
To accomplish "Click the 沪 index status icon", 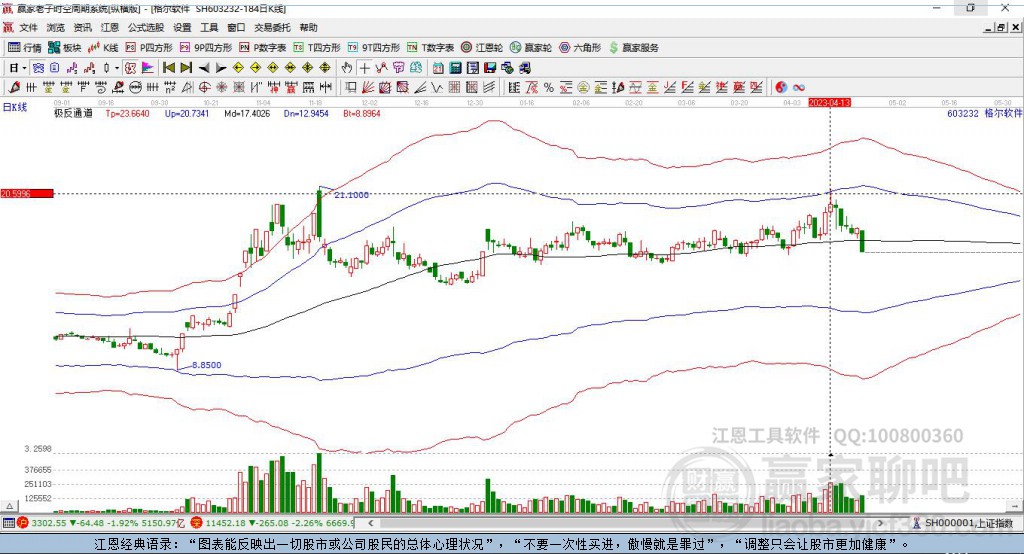I will pyautogui.click(x=23, y=523).
